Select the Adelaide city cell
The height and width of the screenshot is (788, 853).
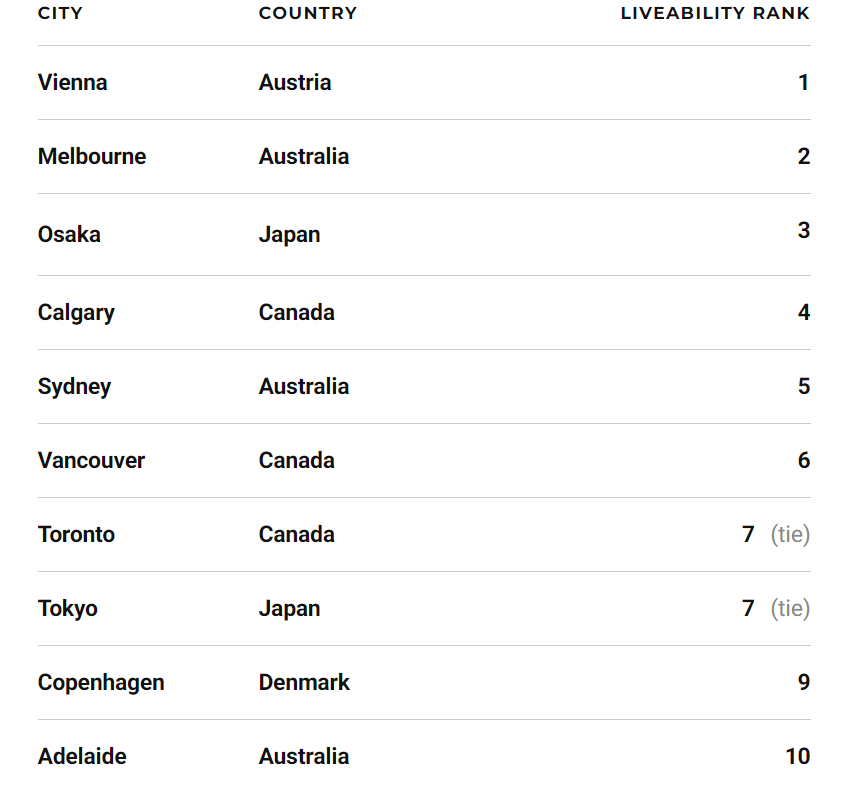point(82,756)
